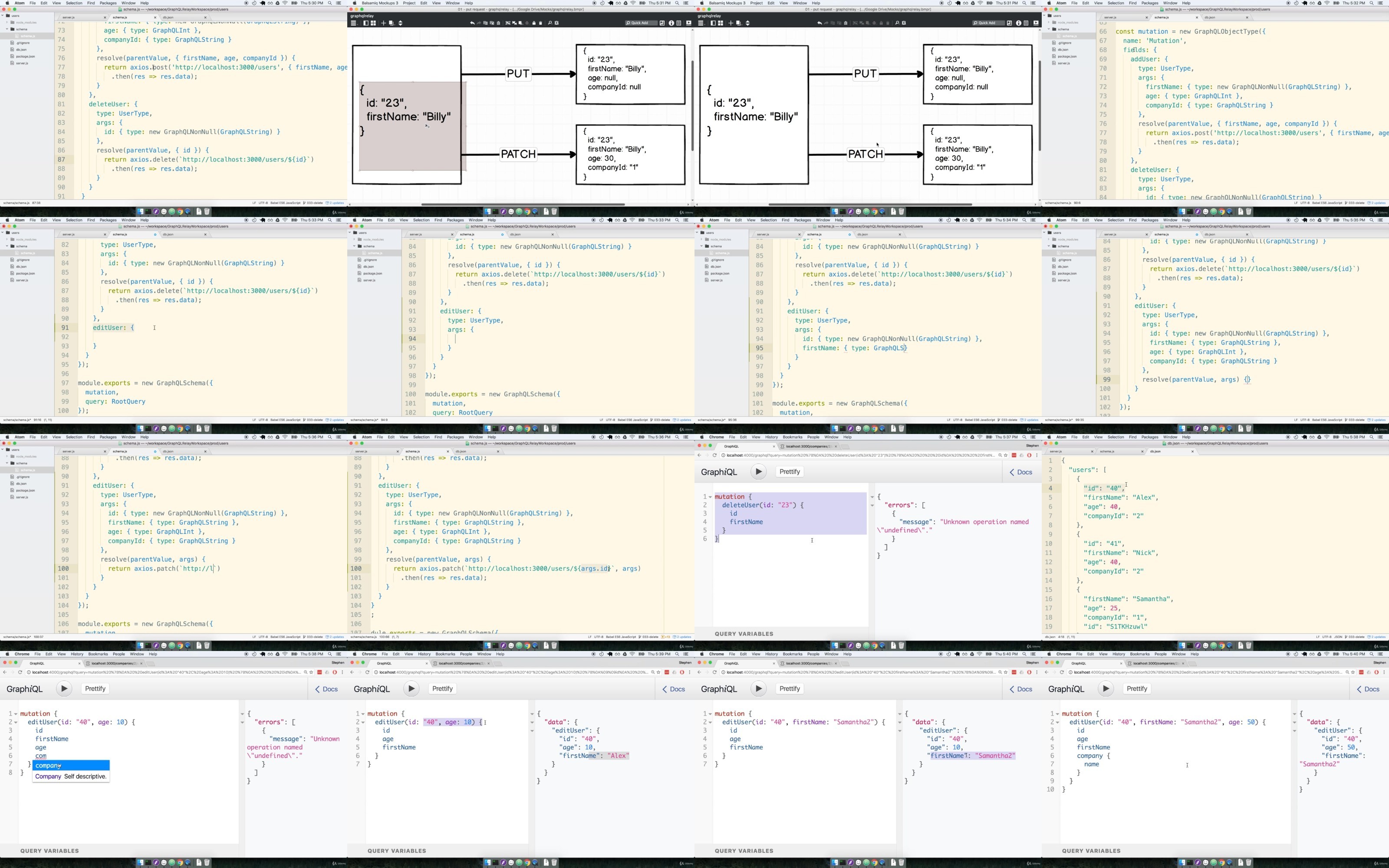Click trash icon in Balsamiq toolbar with pink selection
1389x868 pixels.
click(x=541, y=23)
